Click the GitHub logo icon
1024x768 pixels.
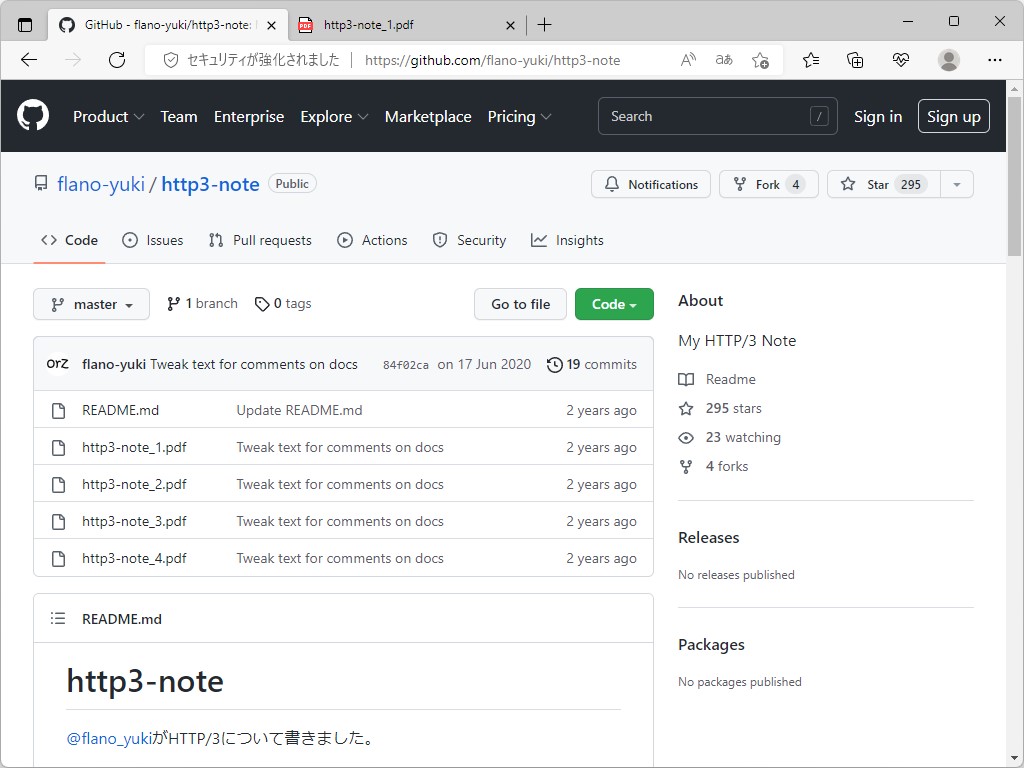pyautogui.click(x=33, y=116)
